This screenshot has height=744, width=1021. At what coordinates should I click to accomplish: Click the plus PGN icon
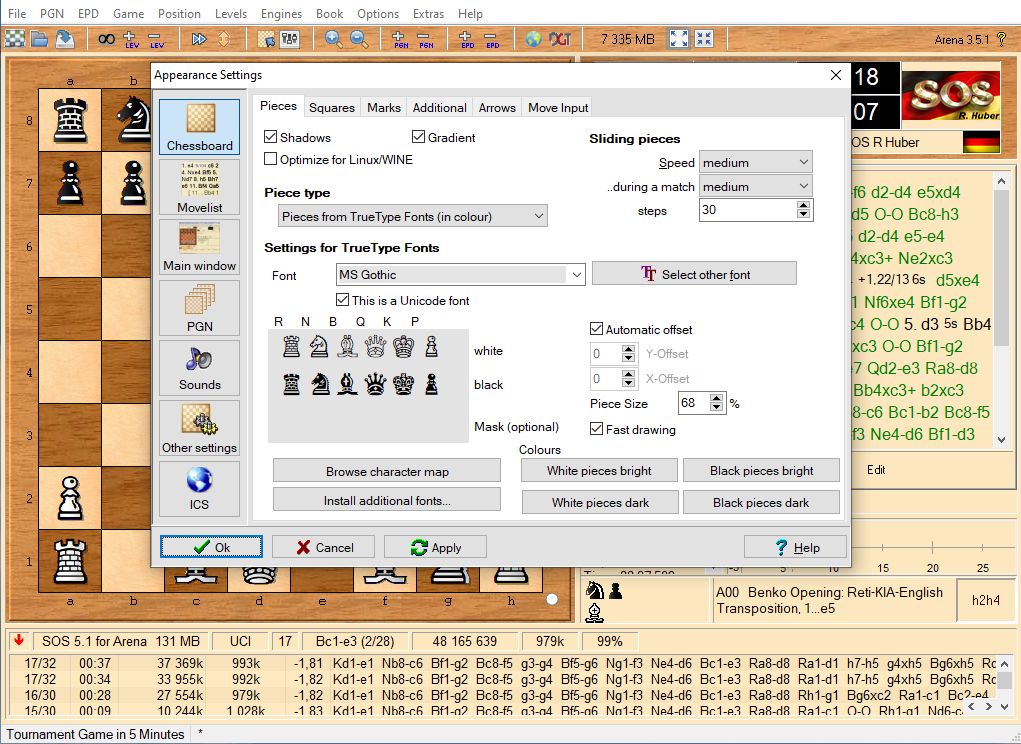(x=400, y=39)
